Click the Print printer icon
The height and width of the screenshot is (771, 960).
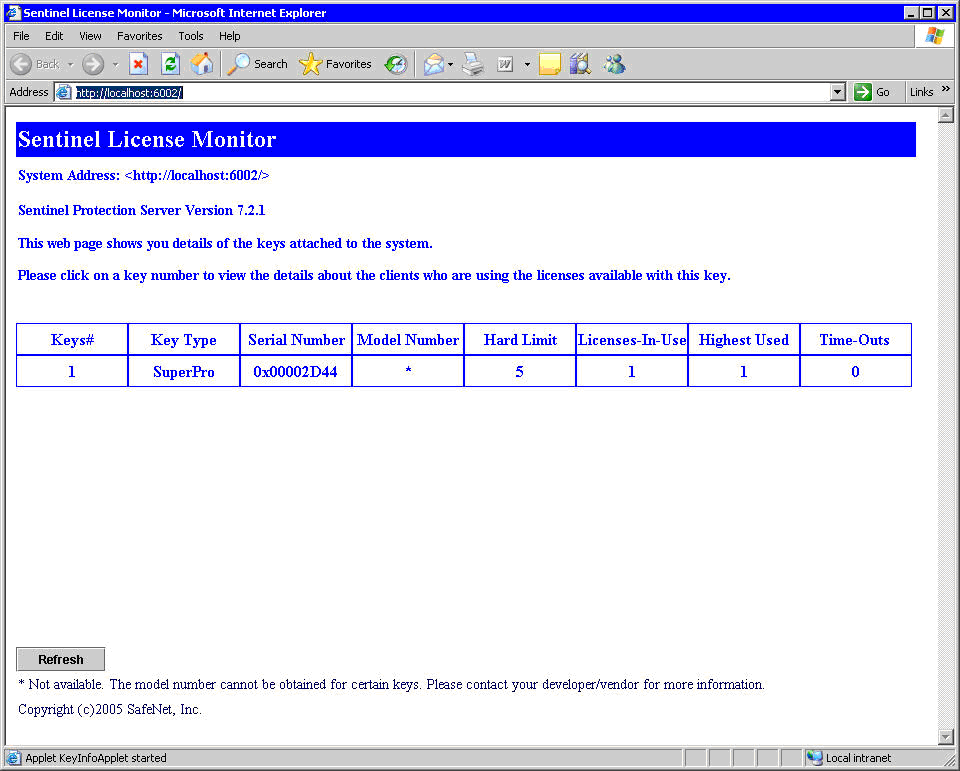pyautogui.click(x=473, y=64)
